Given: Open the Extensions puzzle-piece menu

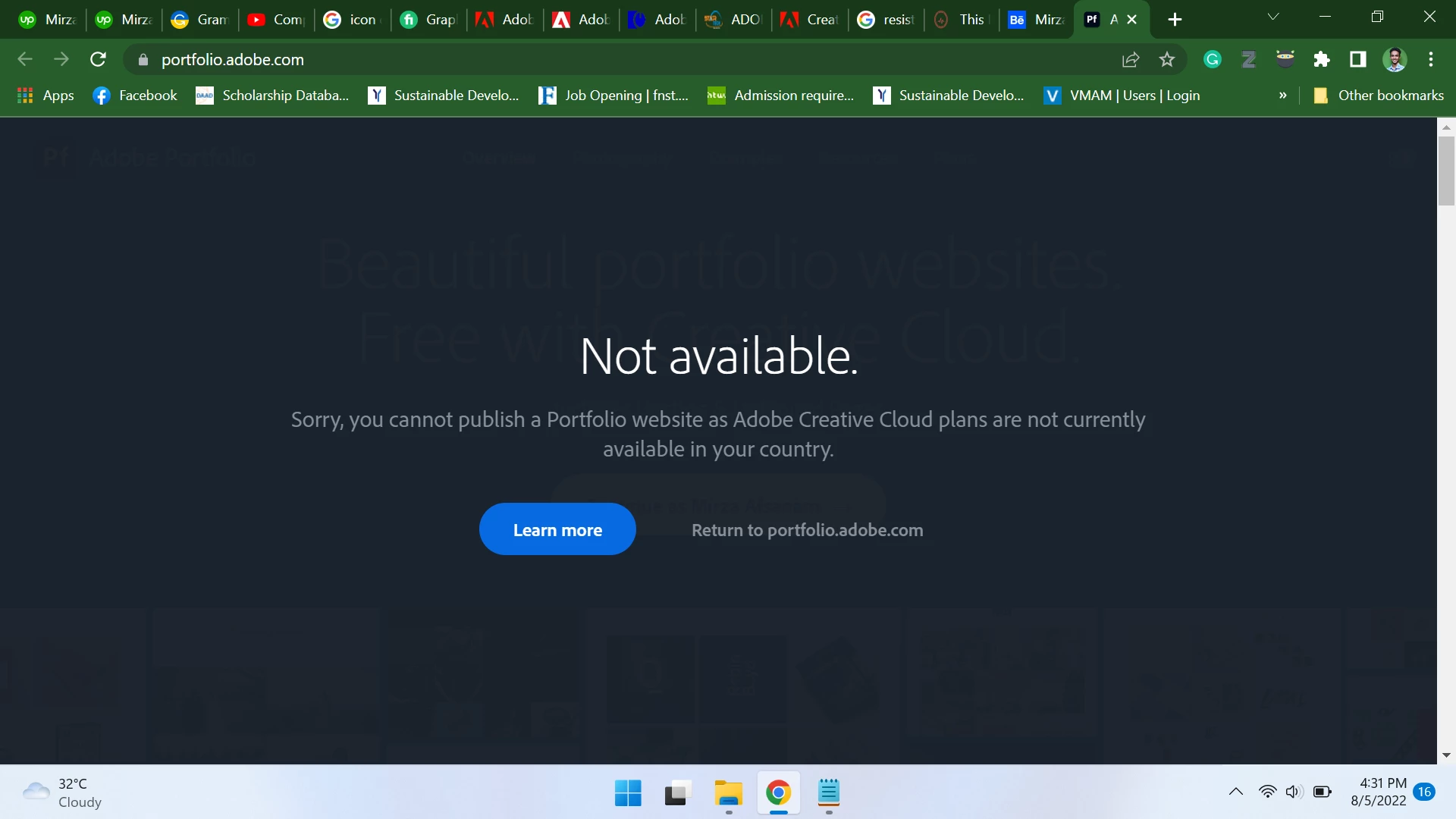Looking at the screenshot, I should coord(1322,59).
